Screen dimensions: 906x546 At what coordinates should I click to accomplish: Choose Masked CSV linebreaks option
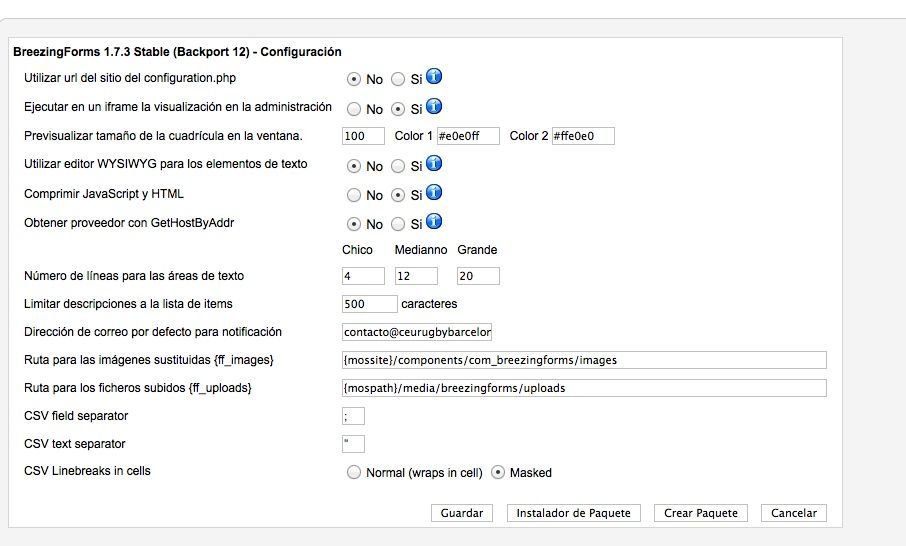497,473
